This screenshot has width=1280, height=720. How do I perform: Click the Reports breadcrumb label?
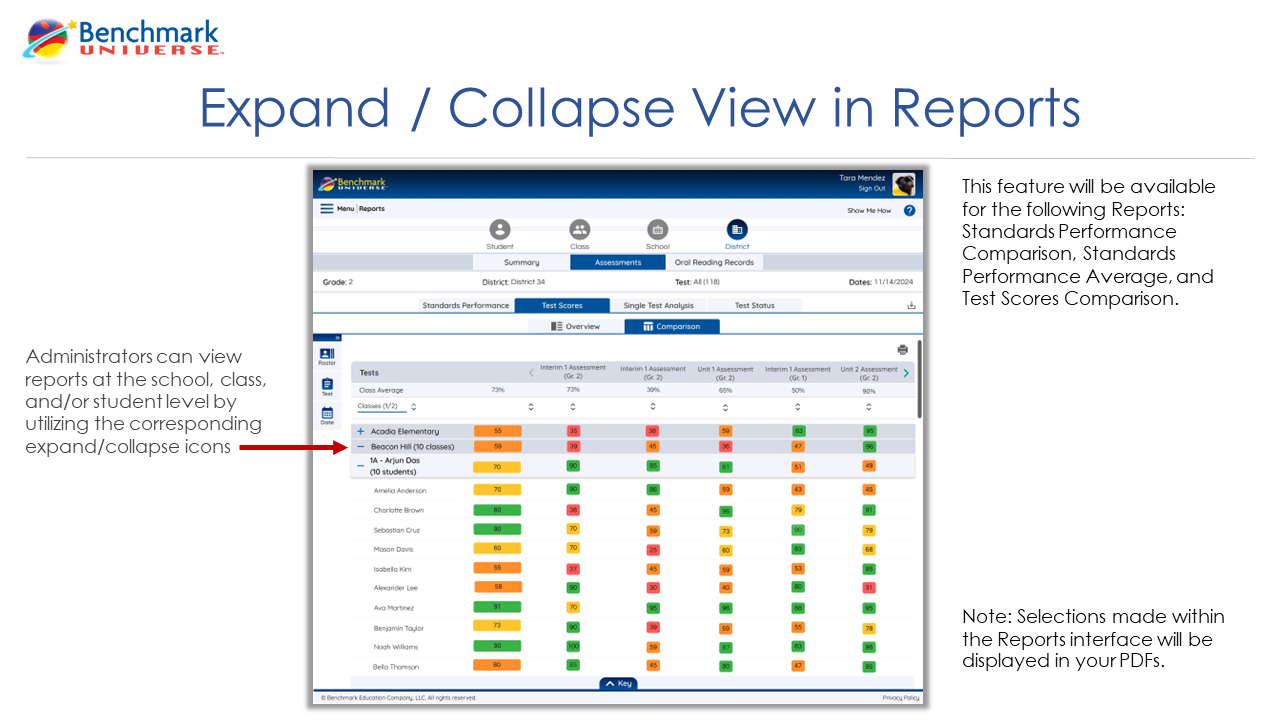(x=372, y=209)
